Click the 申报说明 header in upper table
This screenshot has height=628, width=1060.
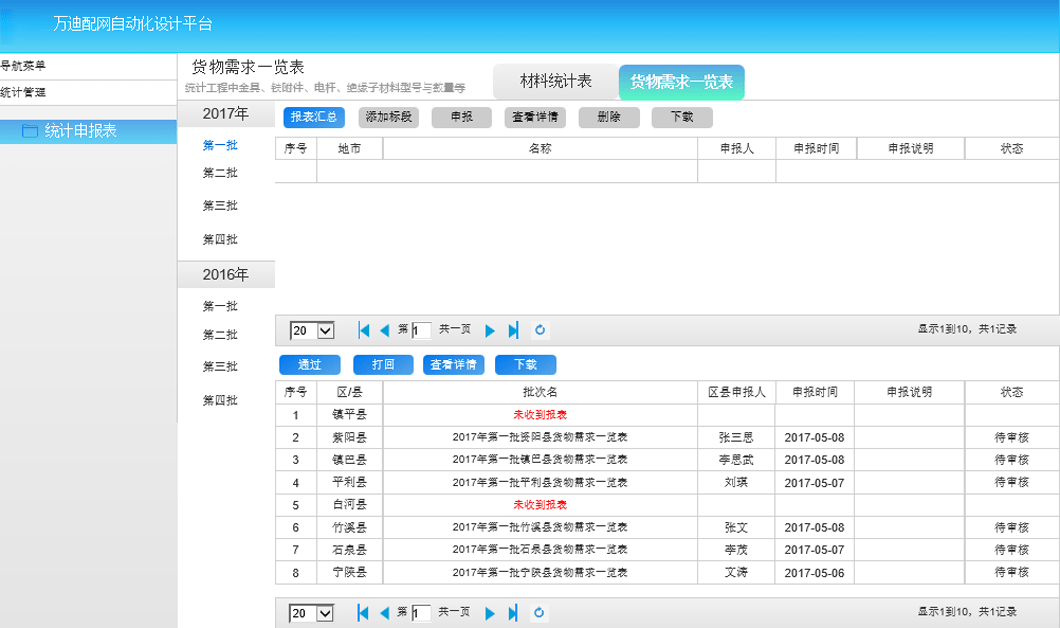point(911,149)
